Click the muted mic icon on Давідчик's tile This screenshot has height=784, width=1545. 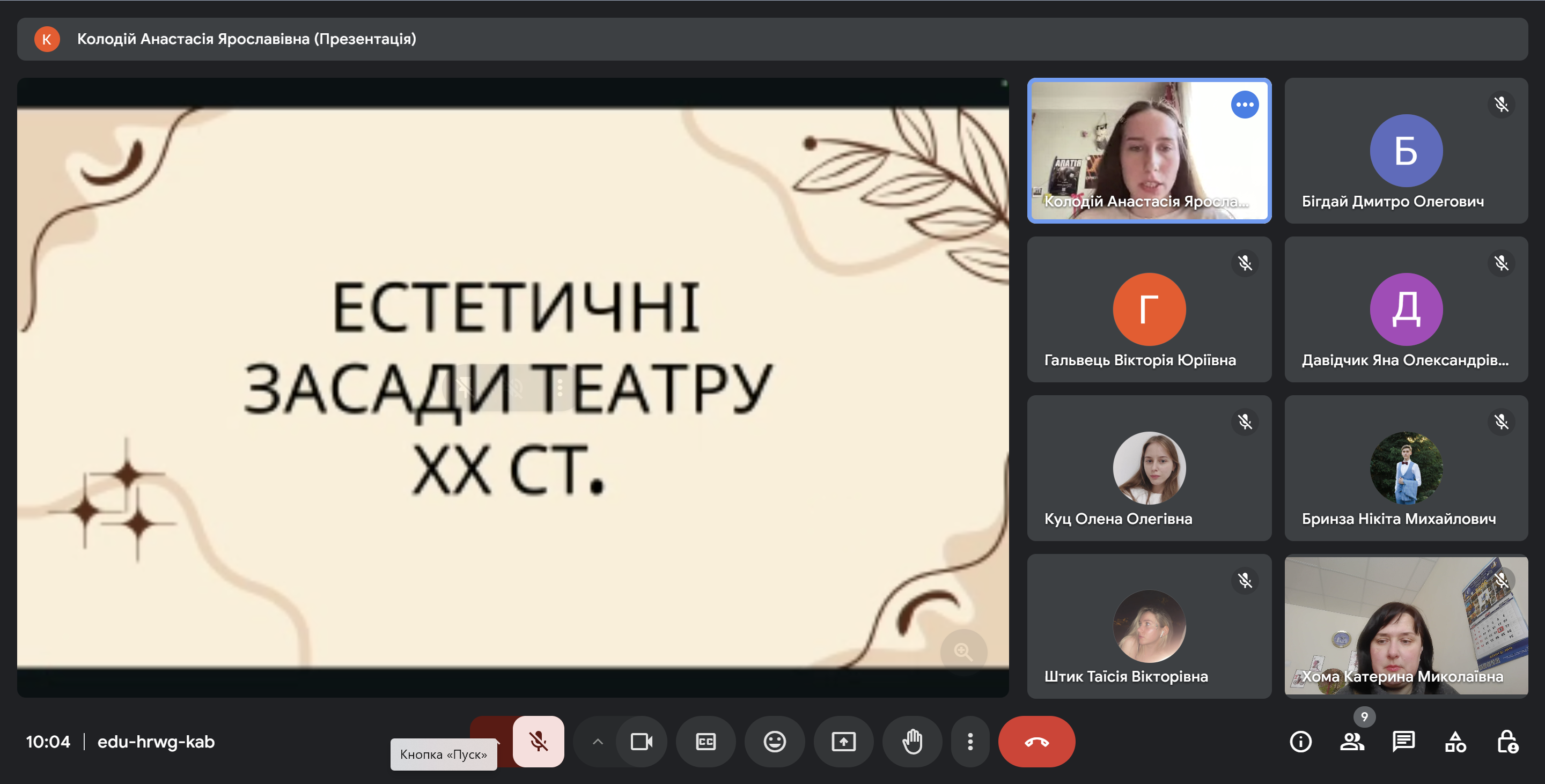[x=1501, y=263]
